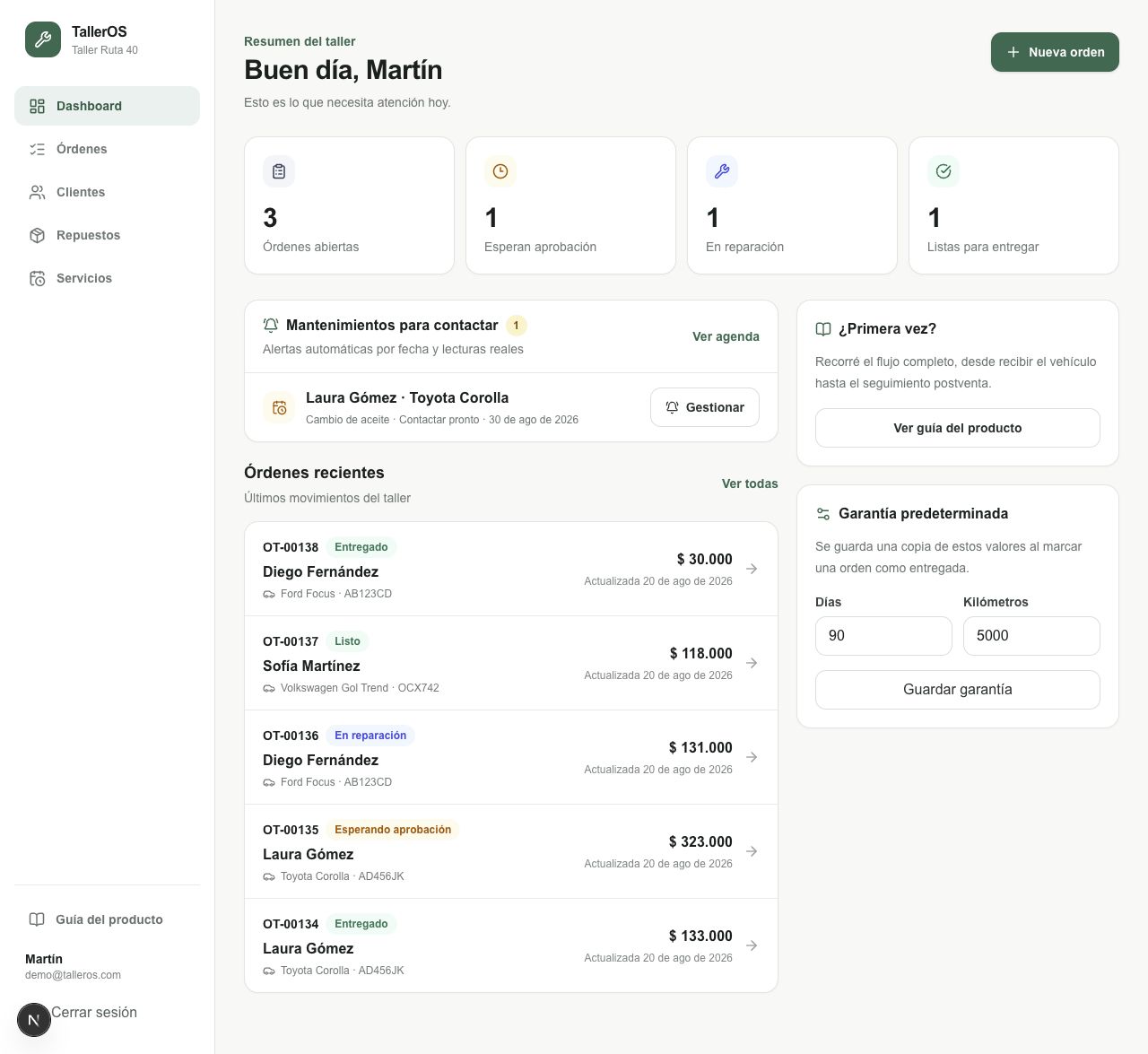Click the En reparación status badge
The height and width of the screenshot is (1054, 1148).
(370, 736)
